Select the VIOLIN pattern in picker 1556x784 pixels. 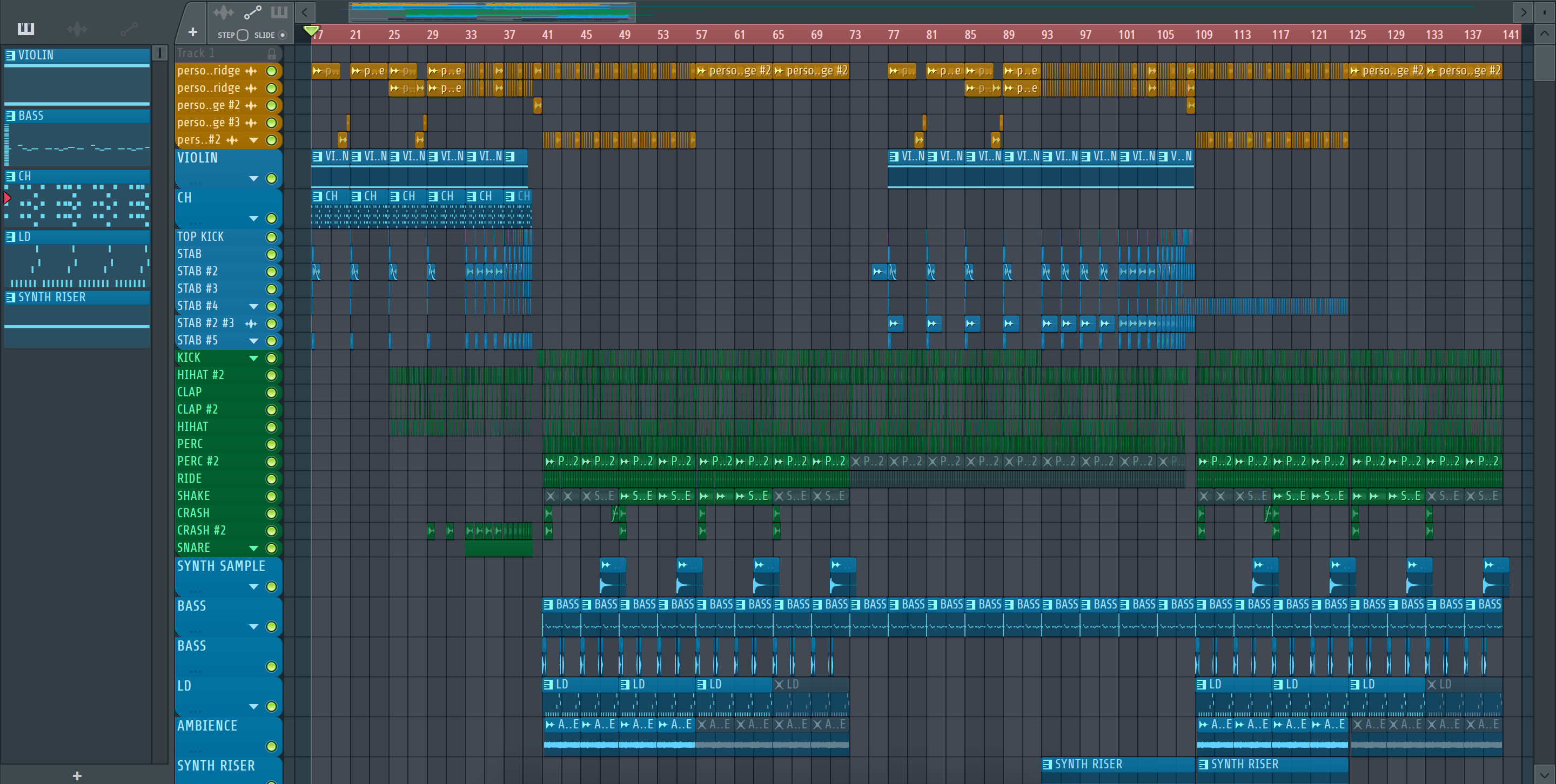point(77,77)
